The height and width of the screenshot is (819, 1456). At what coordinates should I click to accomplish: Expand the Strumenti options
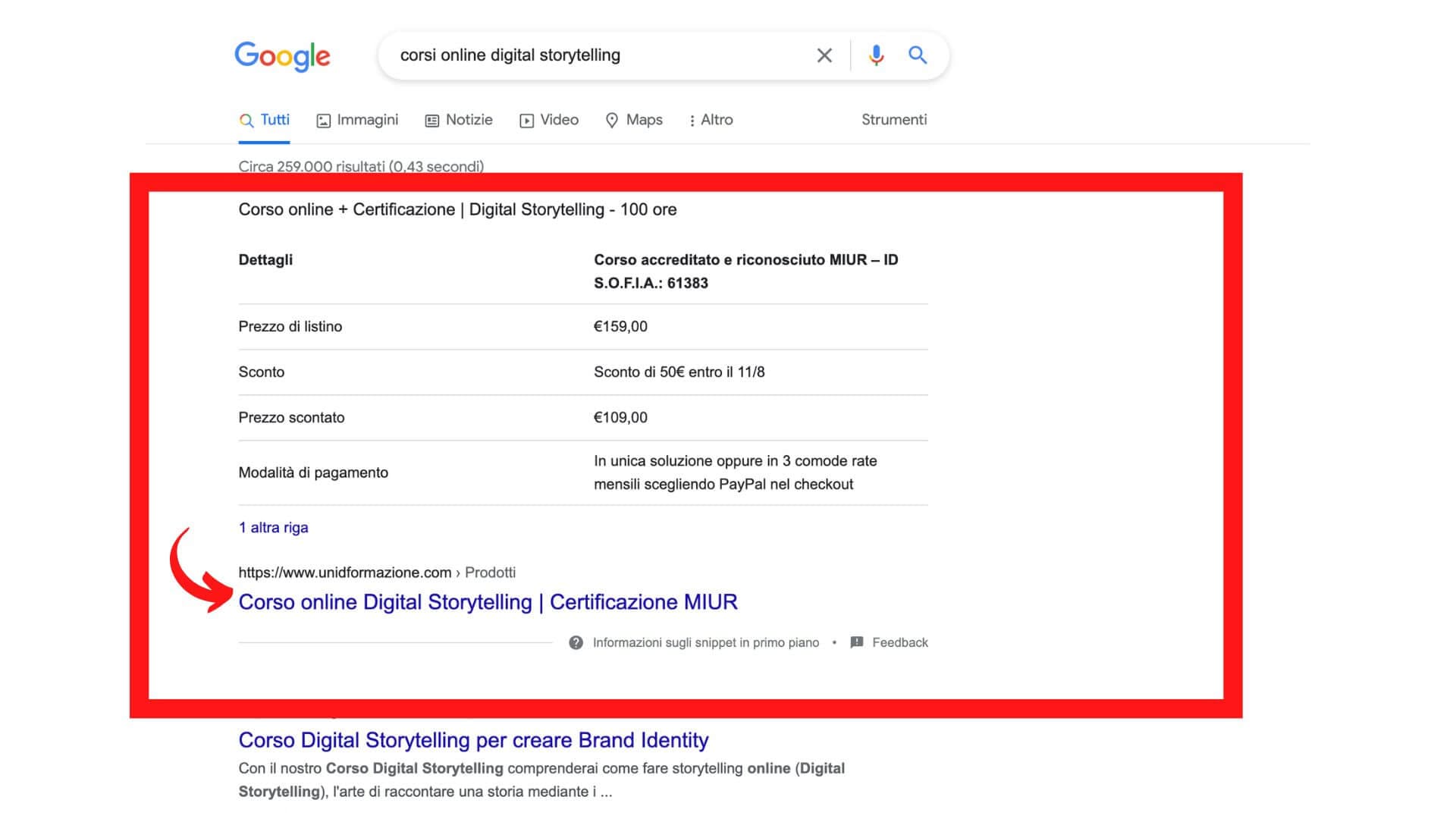point(893,119)
